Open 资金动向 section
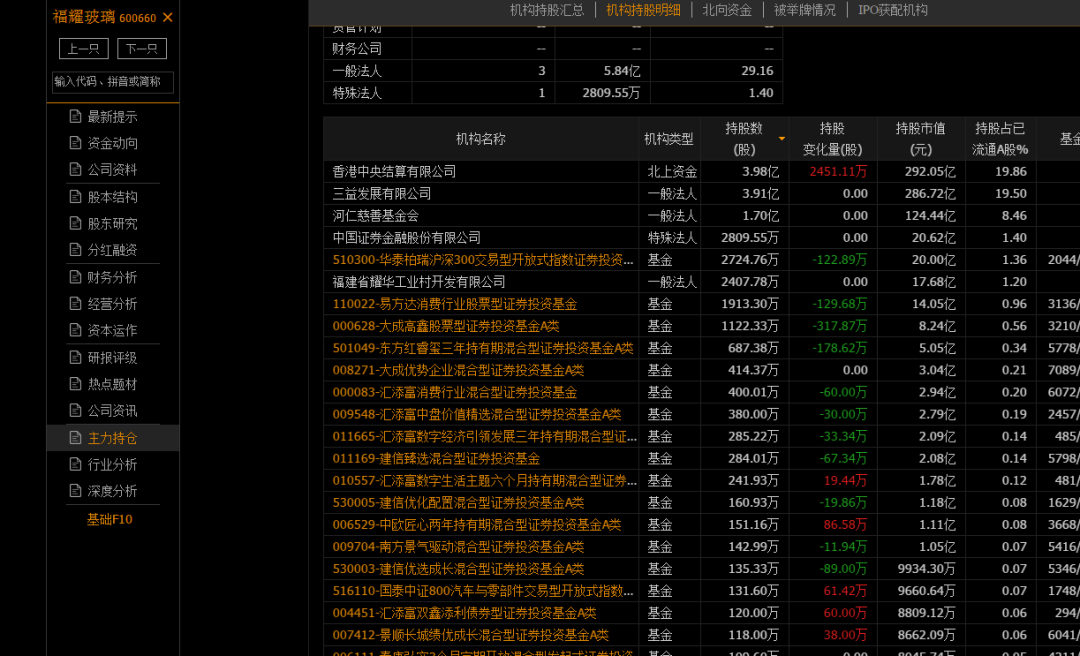The height and width of the screenshot is (656, 1080). pyautogui.click(x=112, y=143)
